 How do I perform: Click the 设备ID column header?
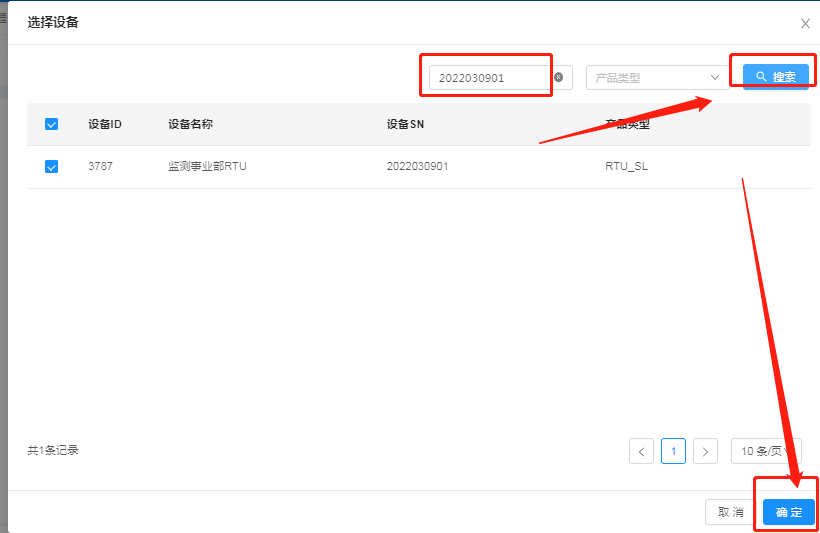click(105, 124)
